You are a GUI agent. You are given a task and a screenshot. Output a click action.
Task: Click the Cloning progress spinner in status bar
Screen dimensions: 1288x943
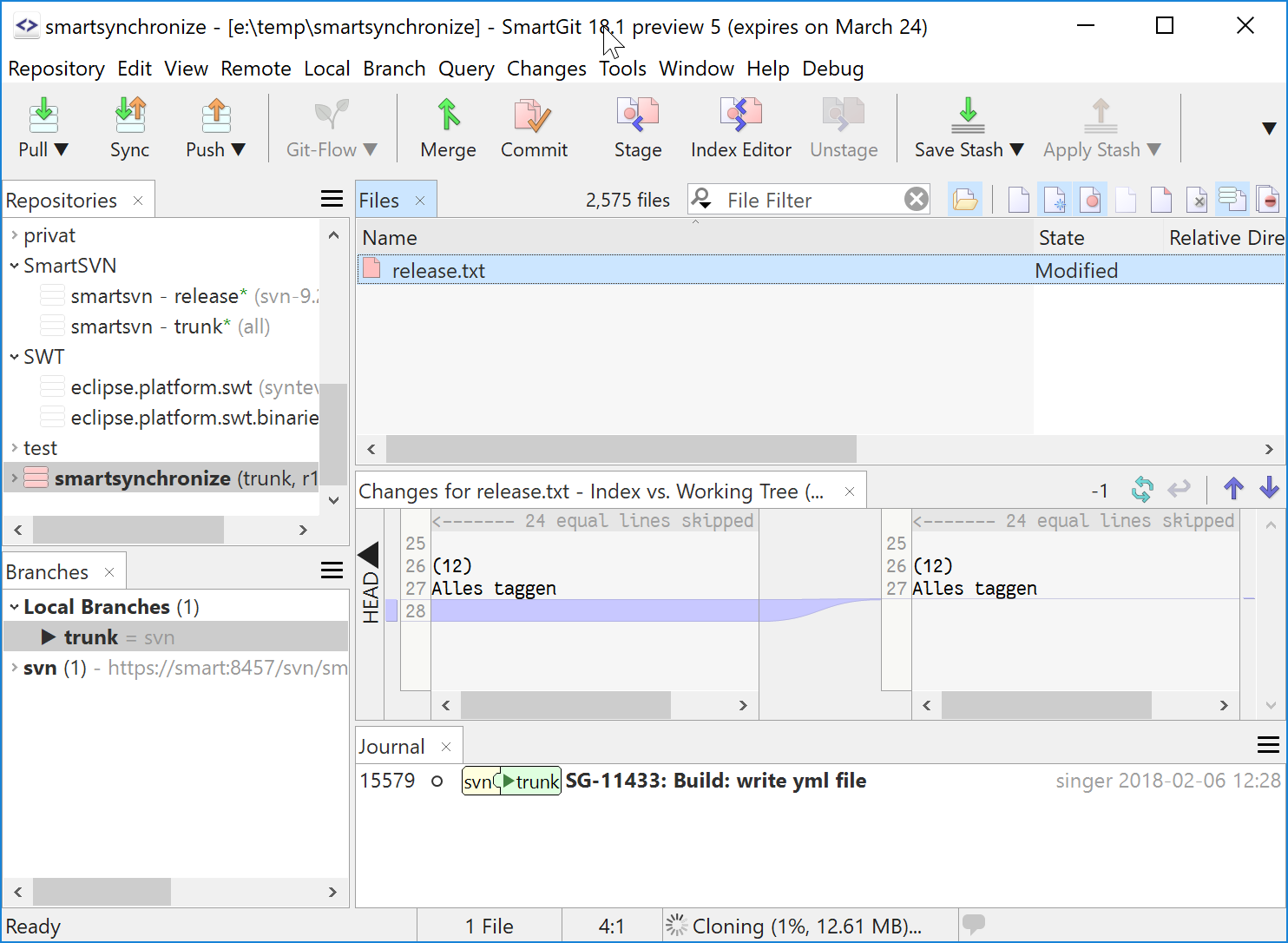click(676, 926)
